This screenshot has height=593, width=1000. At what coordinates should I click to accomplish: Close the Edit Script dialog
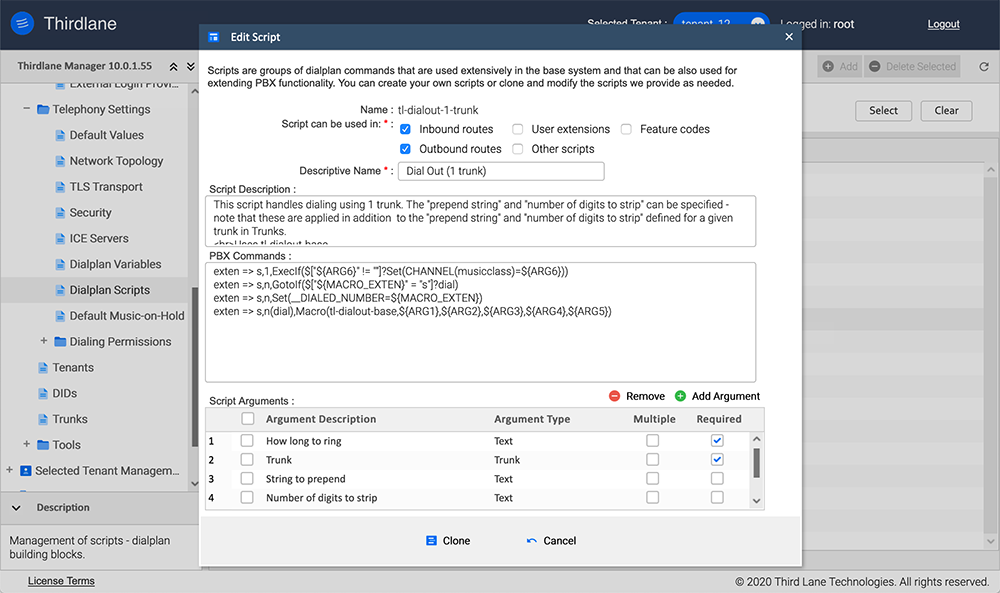coord(789,36)
